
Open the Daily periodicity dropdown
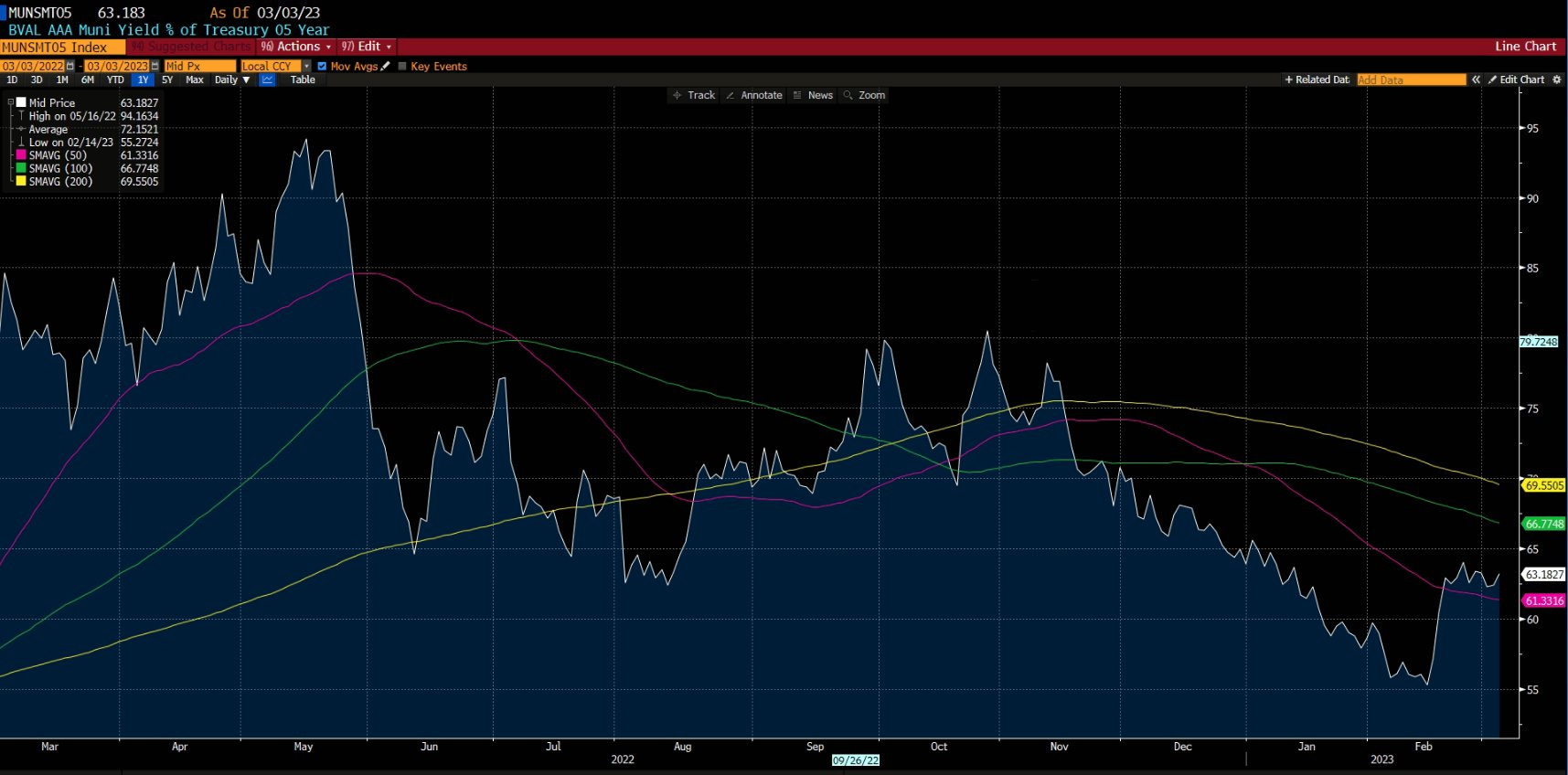[x=232, y=80]
